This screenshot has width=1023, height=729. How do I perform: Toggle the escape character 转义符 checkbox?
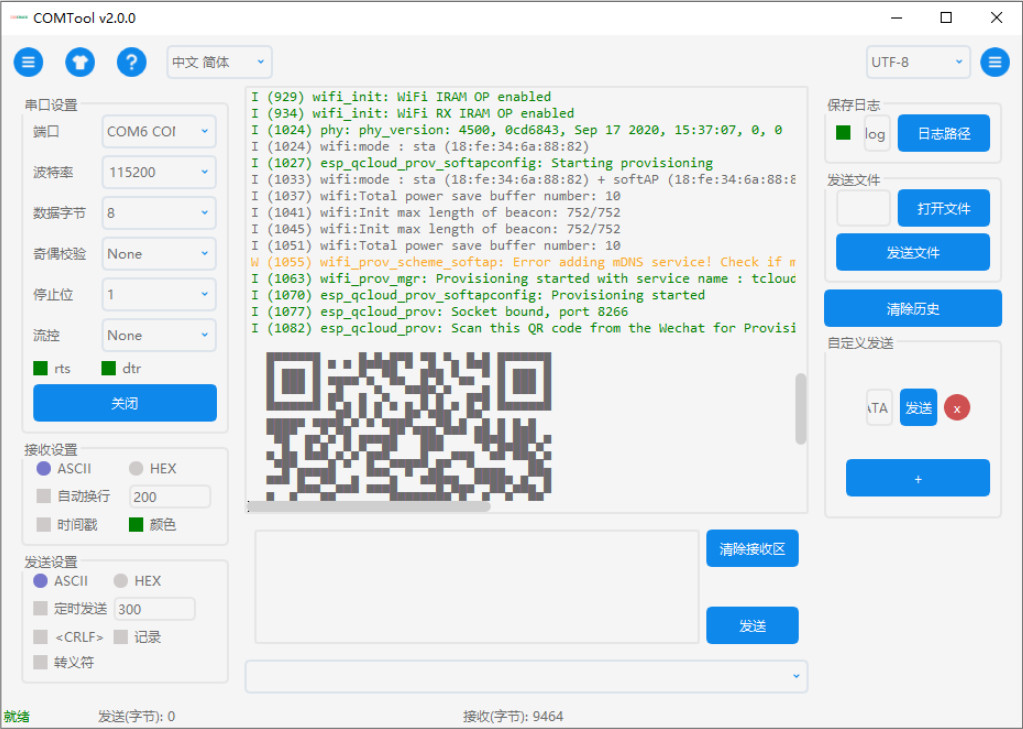(x=40, y=662)
